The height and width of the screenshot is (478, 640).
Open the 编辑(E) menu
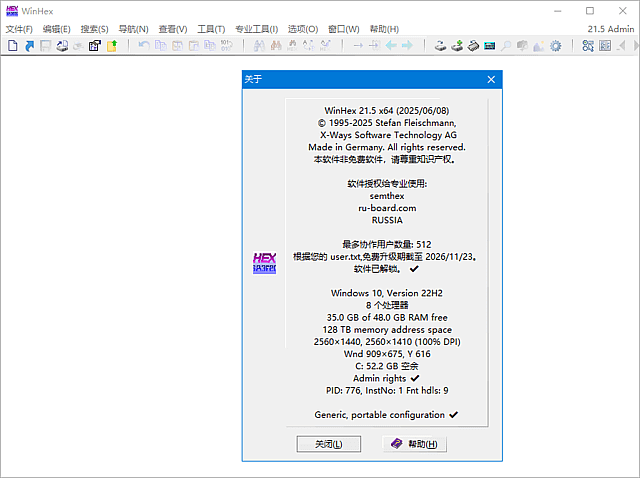pos(56,29)
